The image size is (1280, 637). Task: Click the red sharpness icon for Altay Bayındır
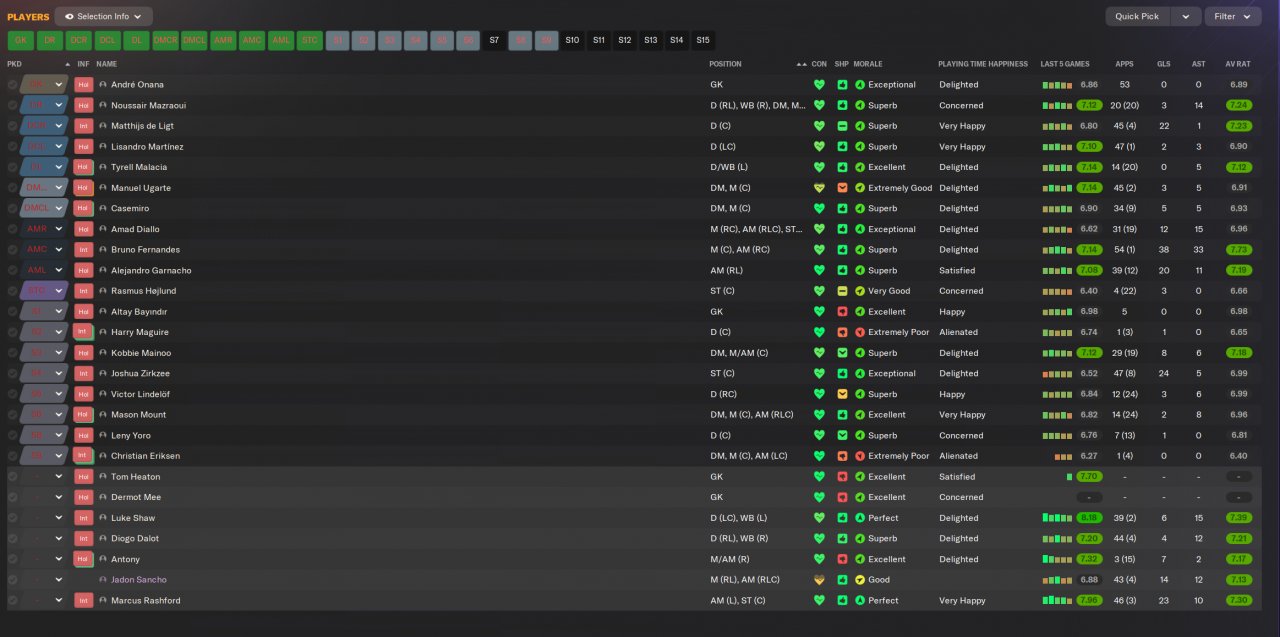click(843, 312)
